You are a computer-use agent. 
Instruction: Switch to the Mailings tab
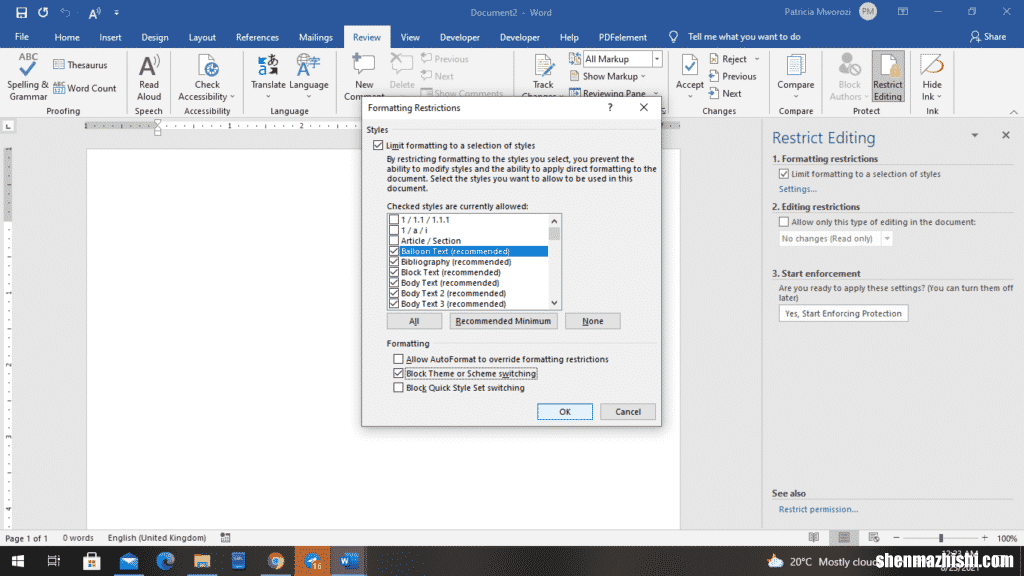pyautogui.click(x=315, y=37)
